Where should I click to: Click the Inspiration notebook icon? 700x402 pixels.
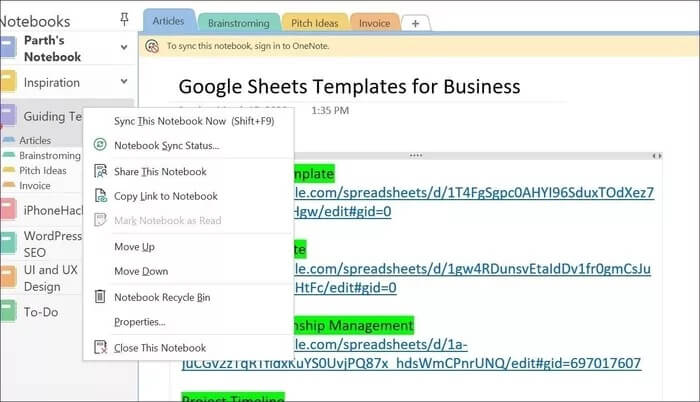point(8,82)
